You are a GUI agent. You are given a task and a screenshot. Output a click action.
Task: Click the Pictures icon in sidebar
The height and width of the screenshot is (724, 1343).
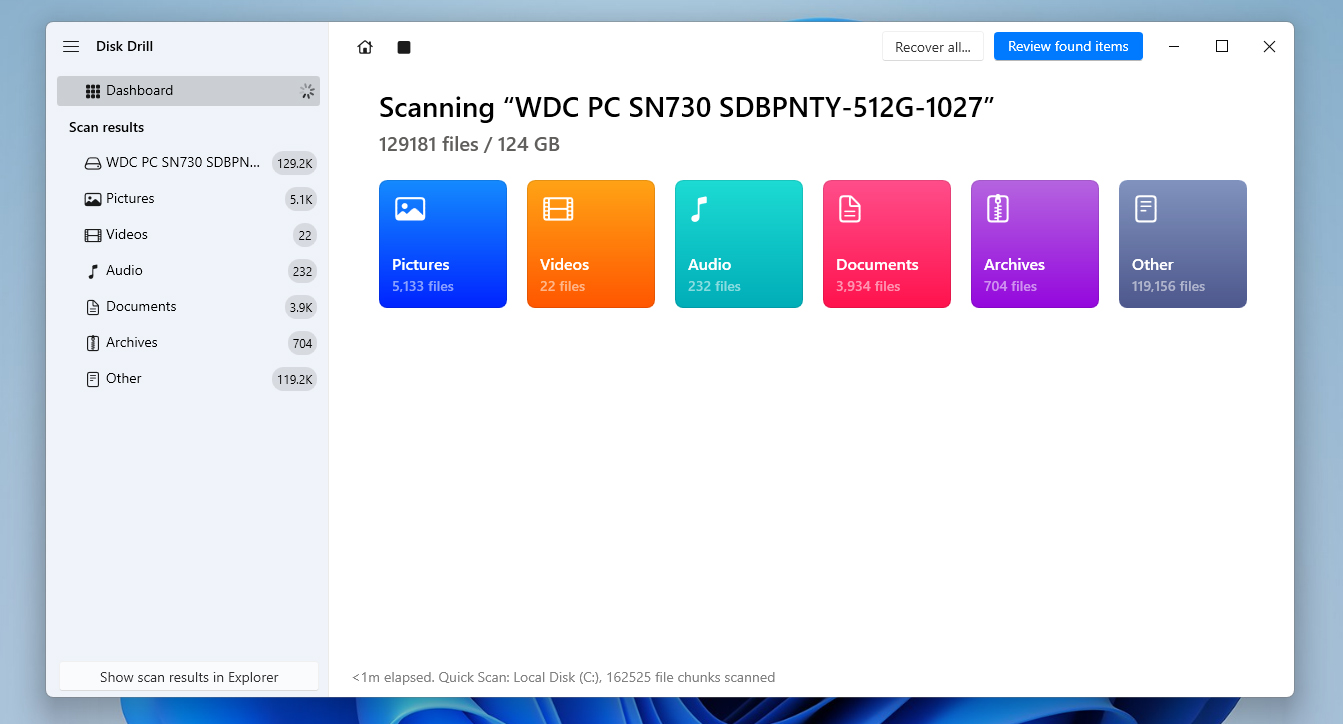[x=93, y=199]
